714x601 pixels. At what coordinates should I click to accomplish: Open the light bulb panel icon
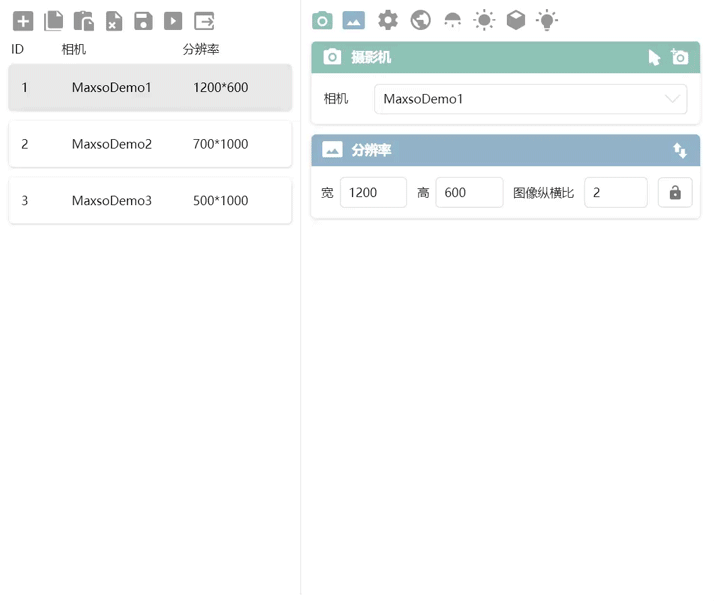[547, 20]
